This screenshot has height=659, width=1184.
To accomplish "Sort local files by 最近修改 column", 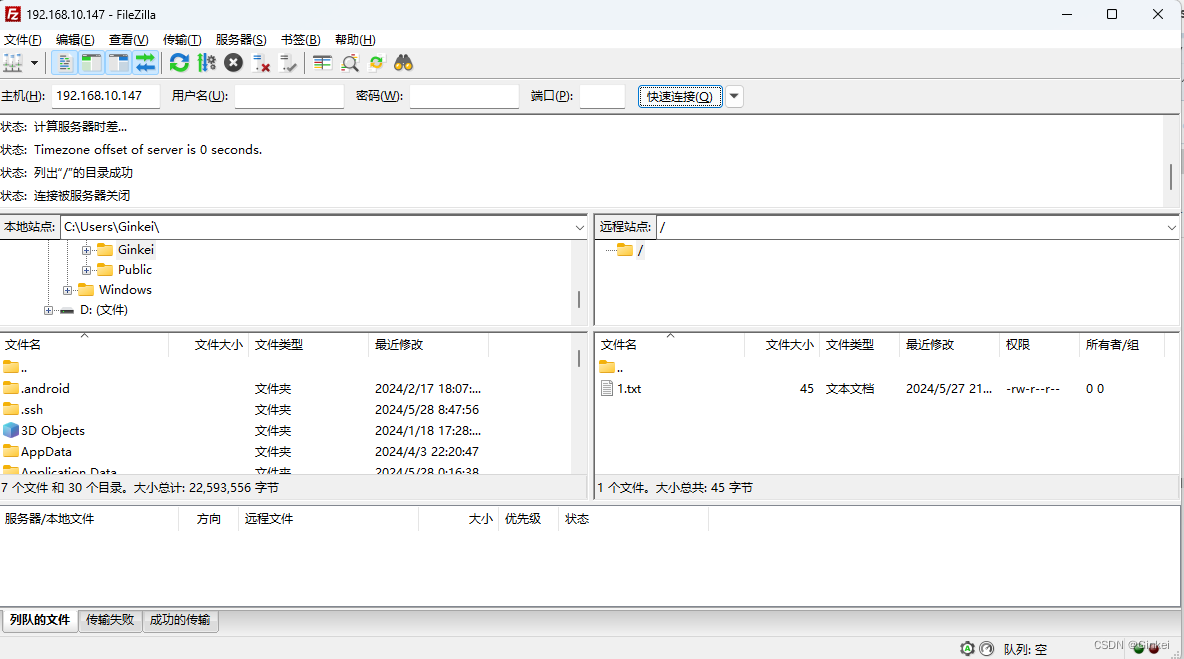I will coord(428,344).
